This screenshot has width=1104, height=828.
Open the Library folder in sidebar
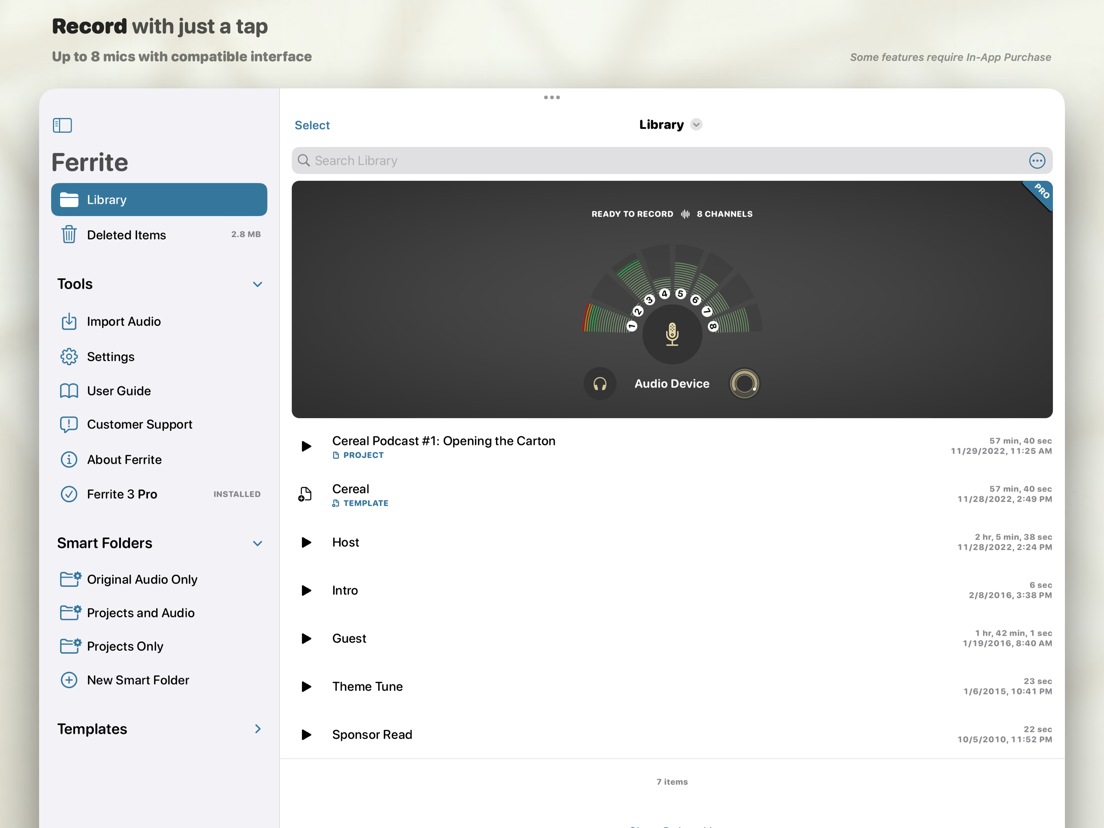pos(159,199)
